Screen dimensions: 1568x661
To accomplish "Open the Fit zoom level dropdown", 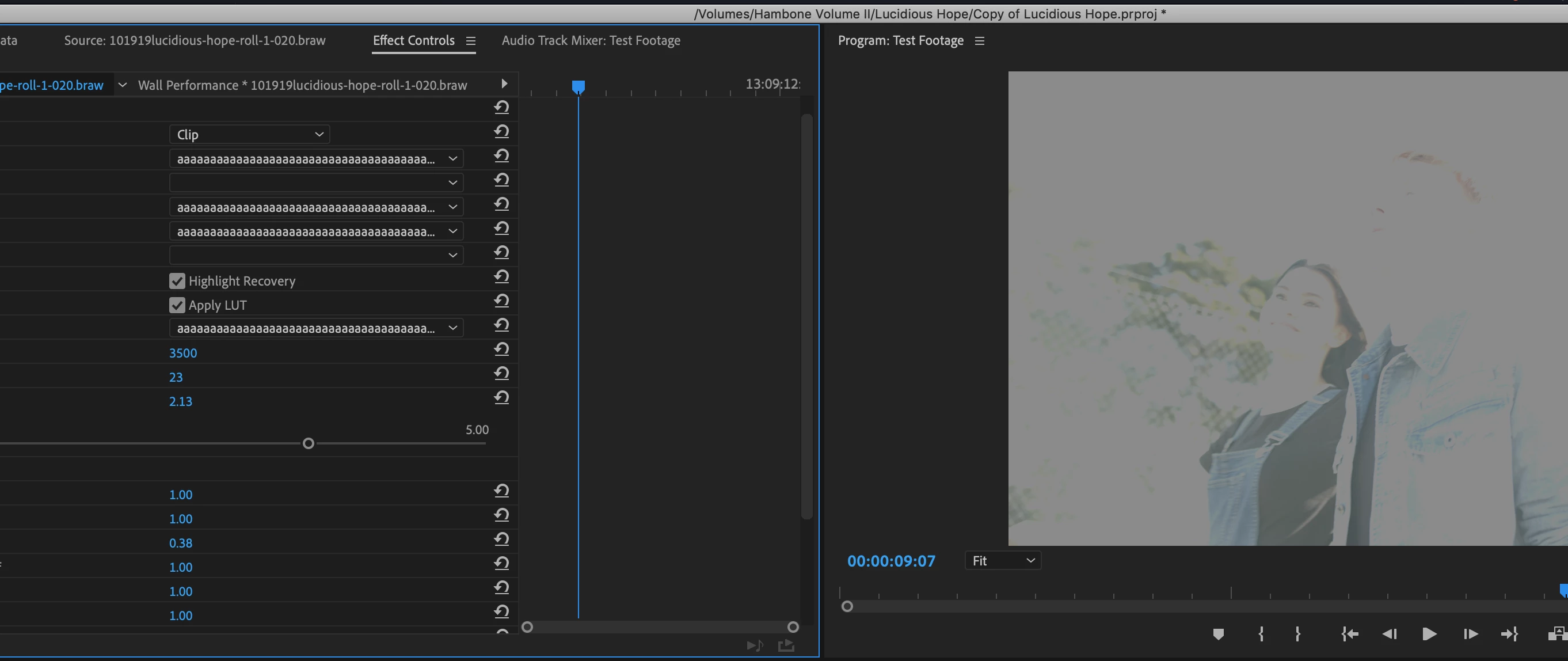I will [x=1003, y=561].
